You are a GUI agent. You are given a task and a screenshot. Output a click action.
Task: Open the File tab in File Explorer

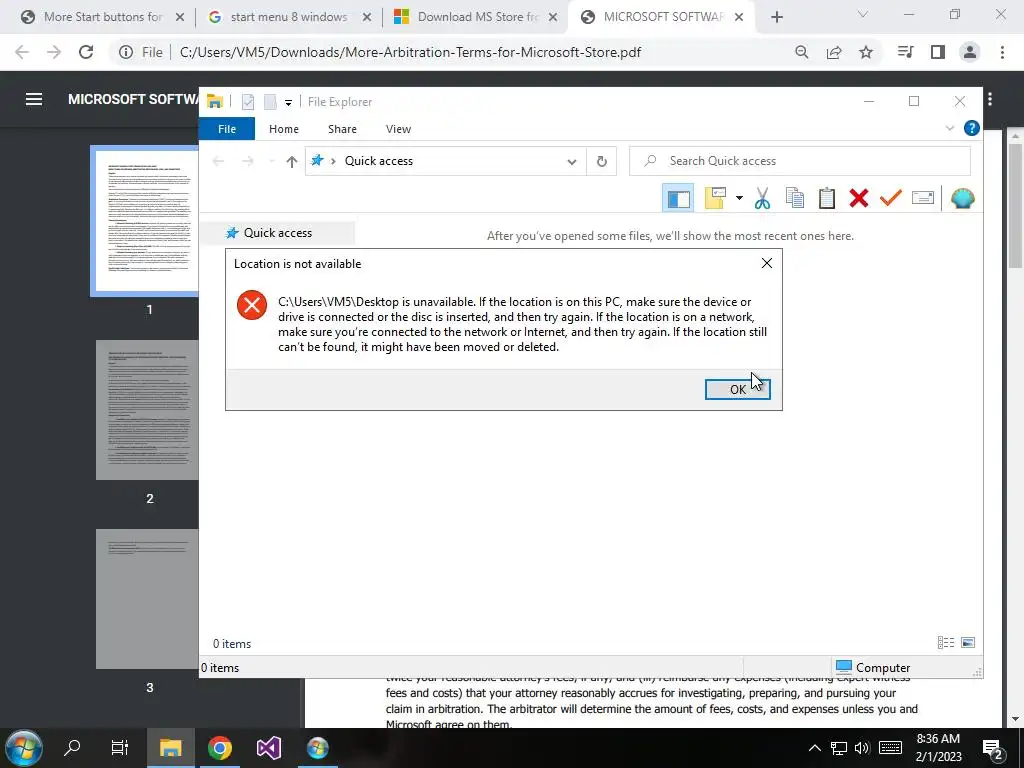pyautogui.click(x=227, y=129)
